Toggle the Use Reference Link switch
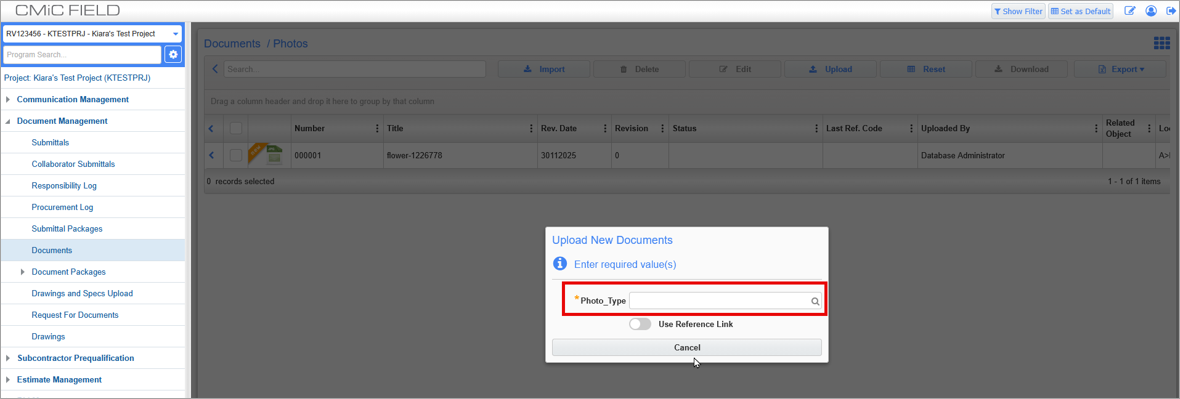1180x399 pixels. [x=640, y=324]
